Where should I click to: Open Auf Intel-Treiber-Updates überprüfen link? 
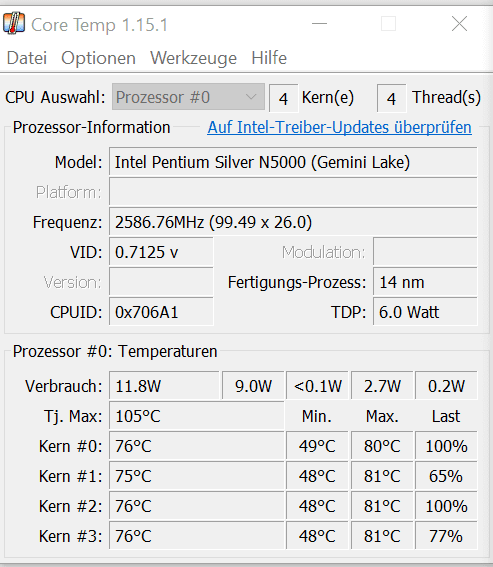pyautogui.click(x=339, y=127)
